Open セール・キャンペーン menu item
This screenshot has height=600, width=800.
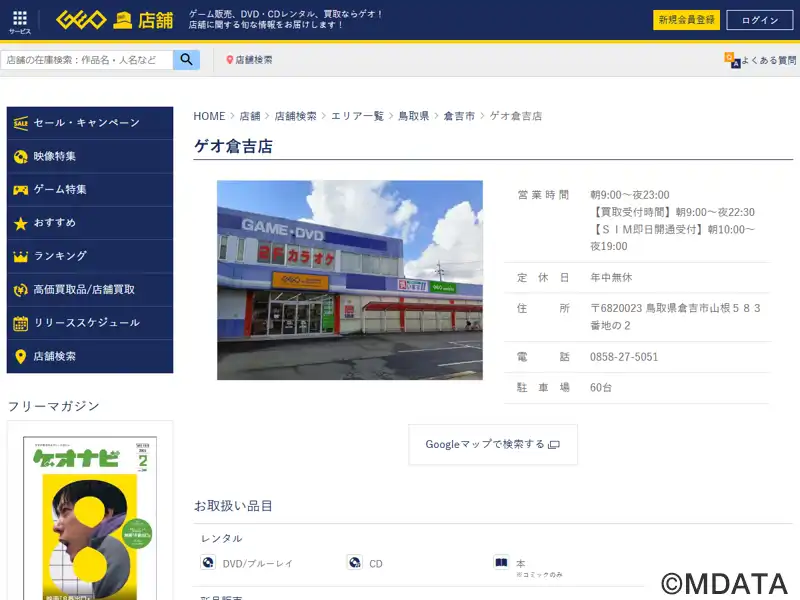[90, 123]
